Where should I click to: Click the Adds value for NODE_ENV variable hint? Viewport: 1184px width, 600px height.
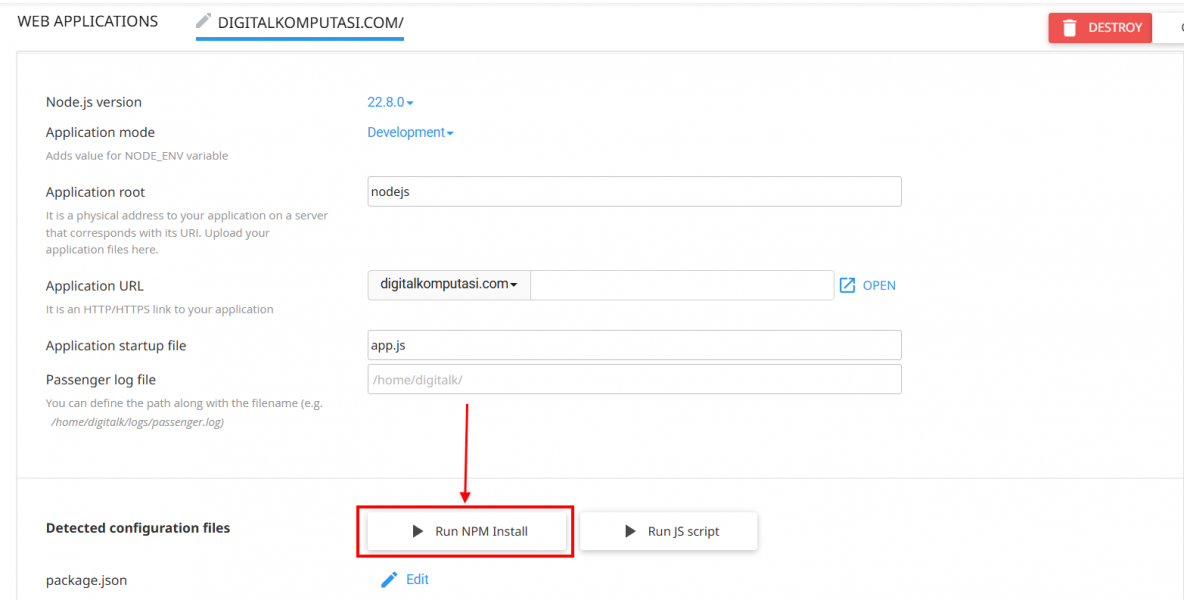tap(137, 156)
